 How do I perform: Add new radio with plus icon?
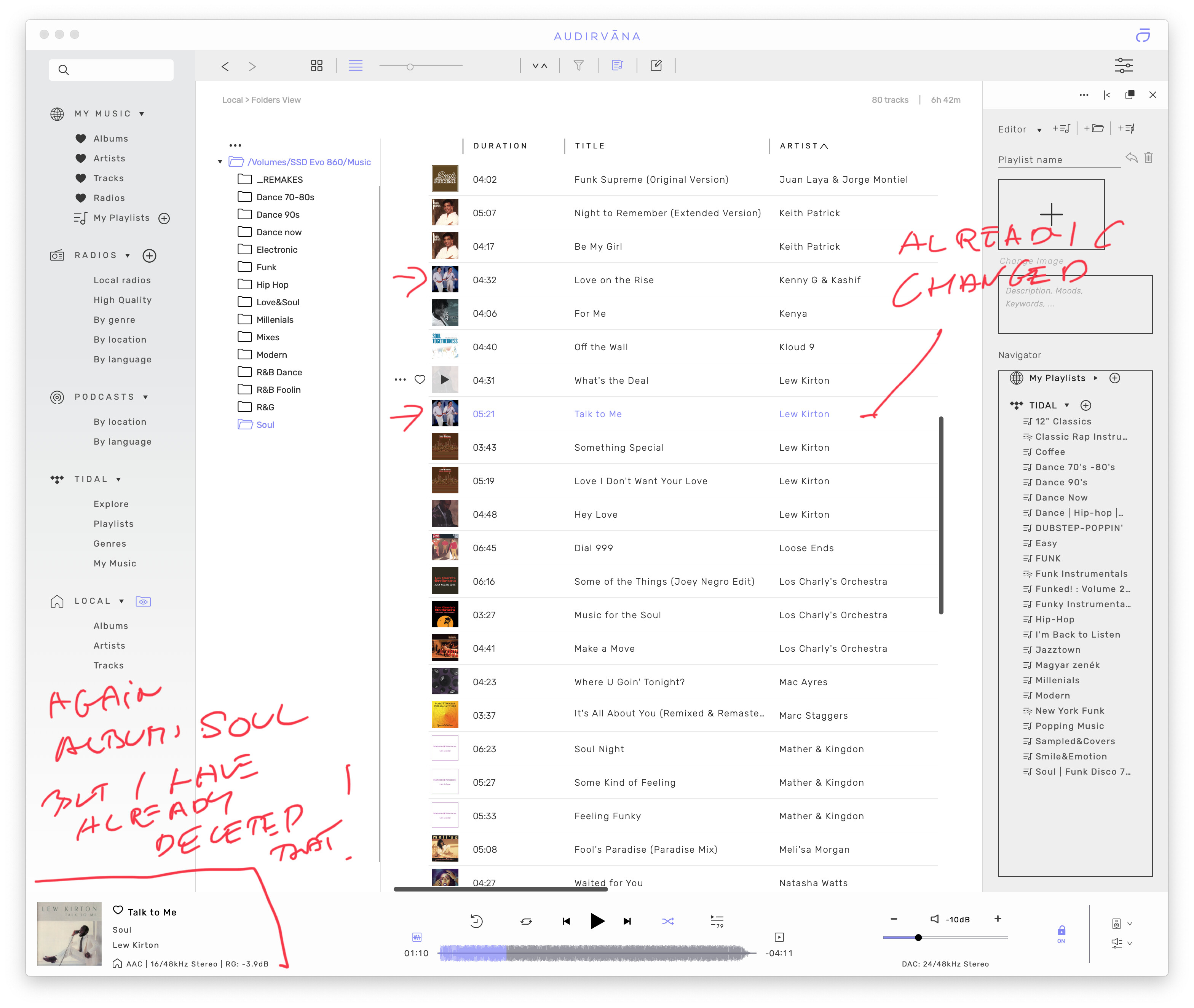click(x=149, y=255)
